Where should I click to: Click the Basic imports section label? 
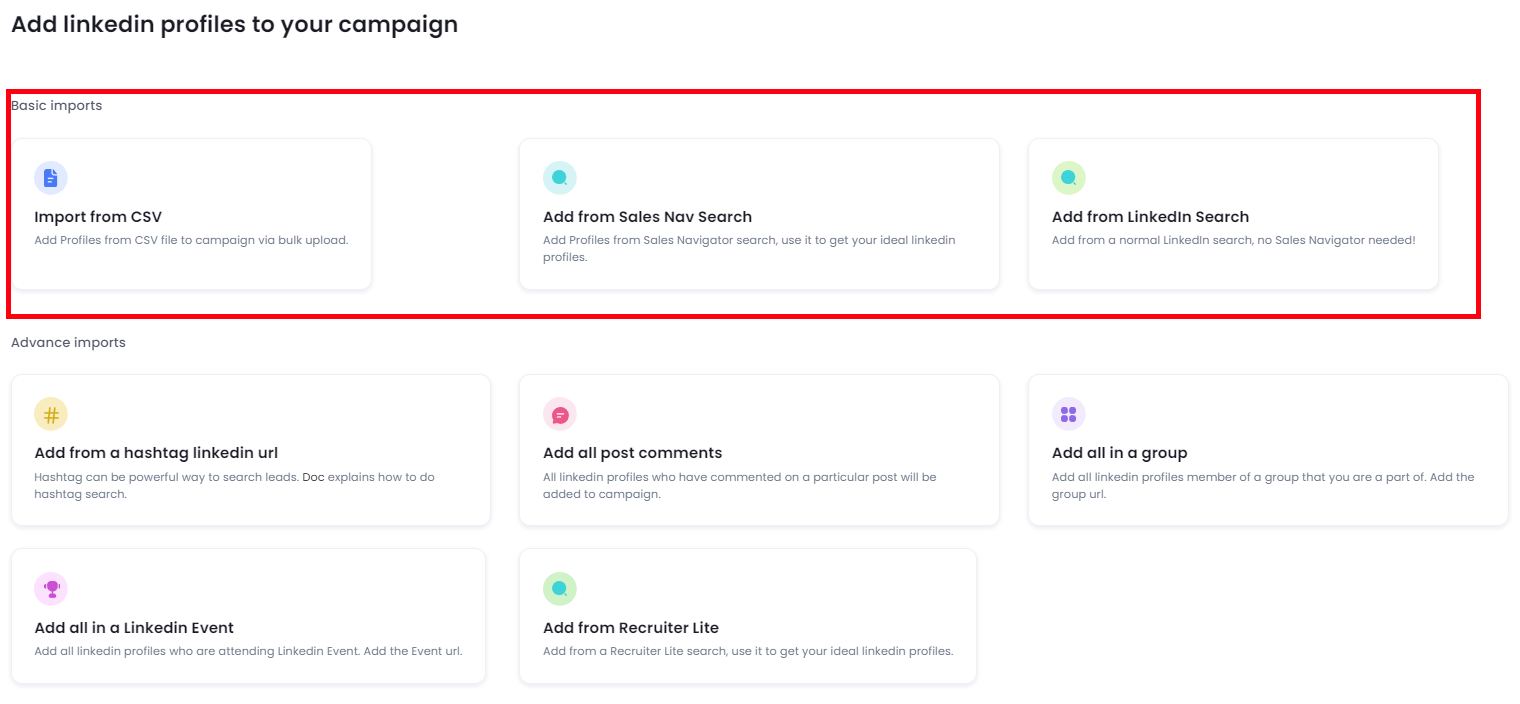56,105
